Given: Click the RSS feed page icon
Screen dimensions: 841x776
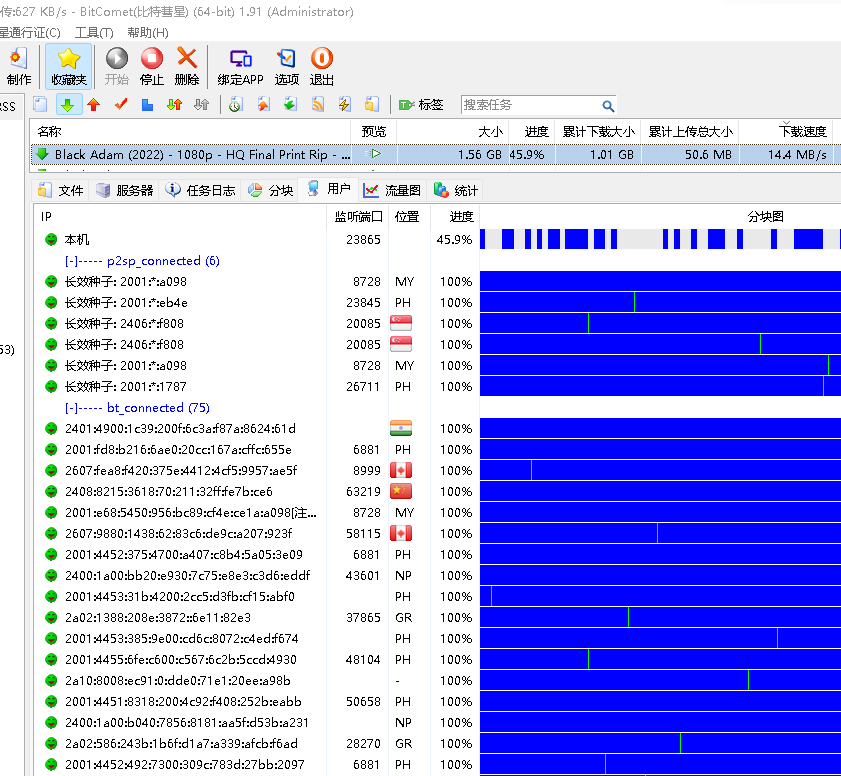Looking at the screenshot, I should click(x=318, y=105).
